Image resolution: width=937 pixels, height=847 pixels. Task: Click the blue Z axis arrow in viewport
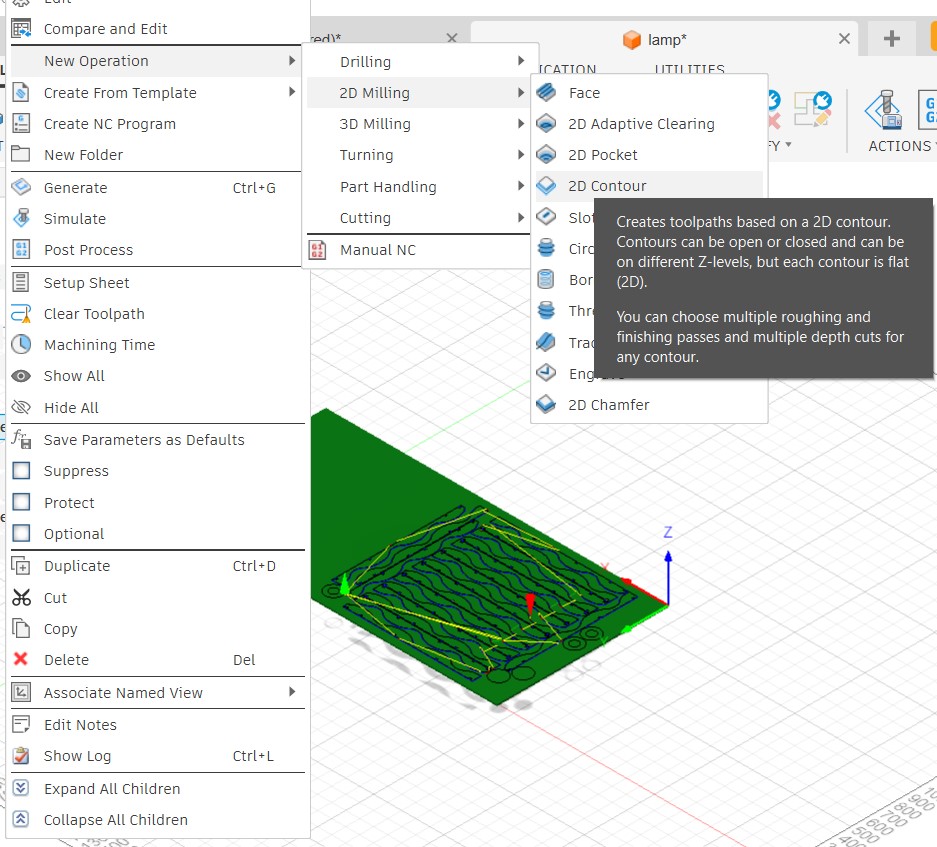click(x=668, y=577)
